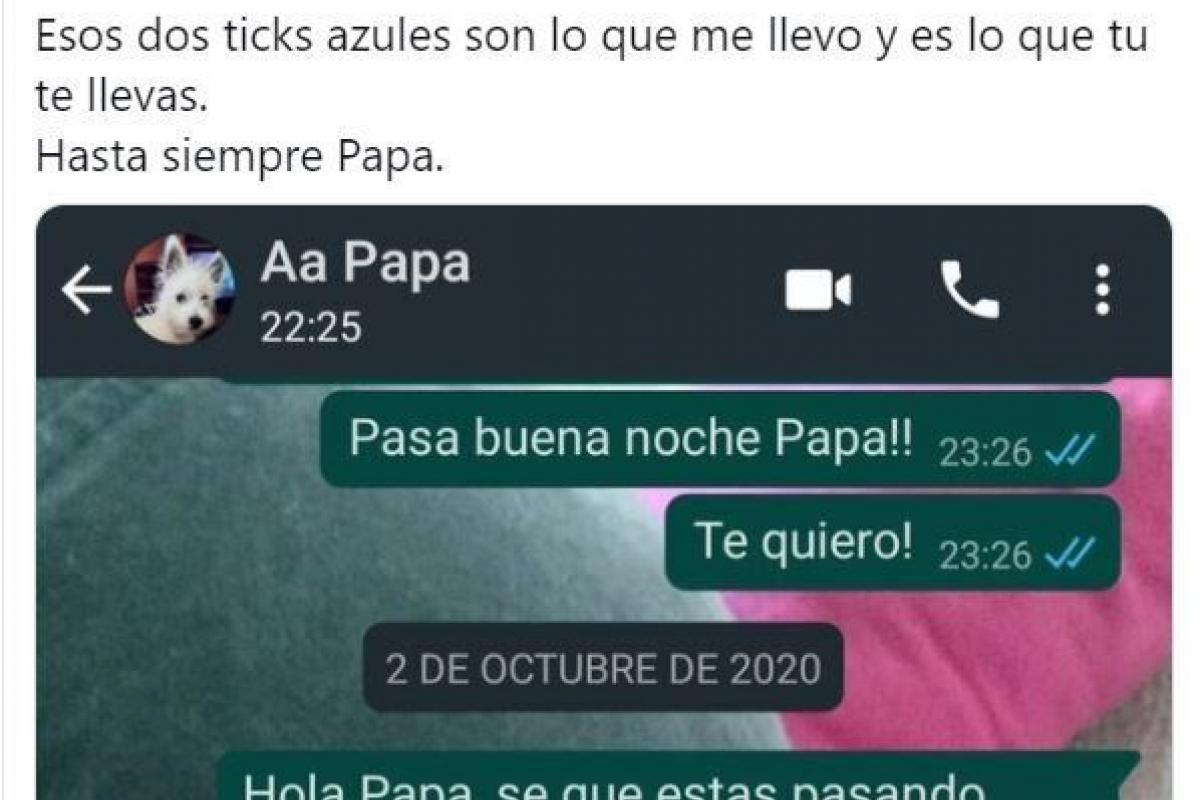Open the three-dot overflow menu
Viewport: 1200px width, 800px height.
pos(1102,290)
